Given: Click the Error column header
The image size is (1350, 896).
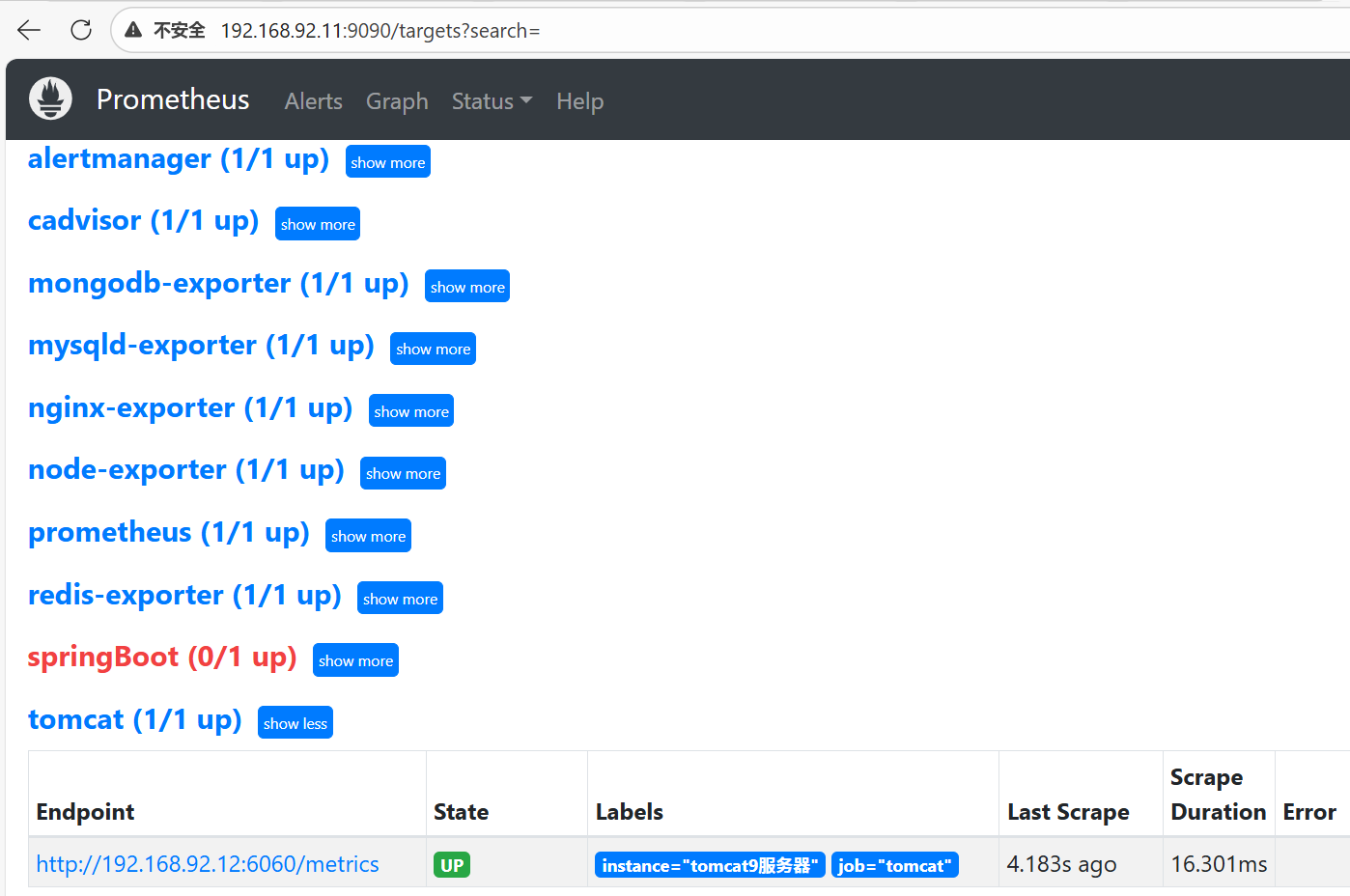Looking at the screenshot, I should click(1309, 812).
